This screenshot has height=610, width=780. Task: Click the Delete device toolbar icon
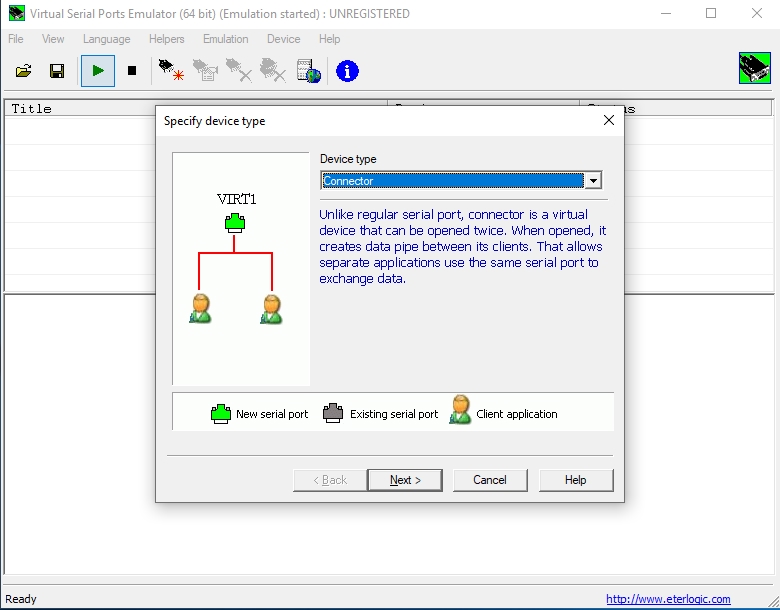[x=239, y=70]
